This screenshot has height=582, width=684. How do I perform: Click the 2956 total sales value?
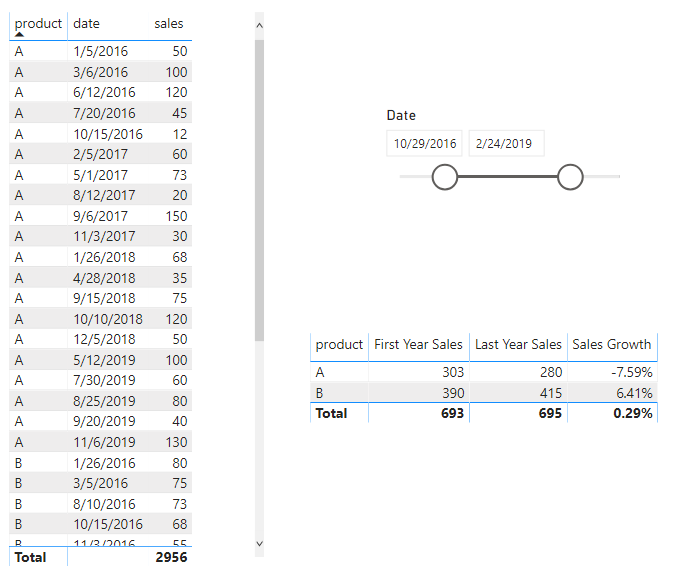click(x=171, y=558)
